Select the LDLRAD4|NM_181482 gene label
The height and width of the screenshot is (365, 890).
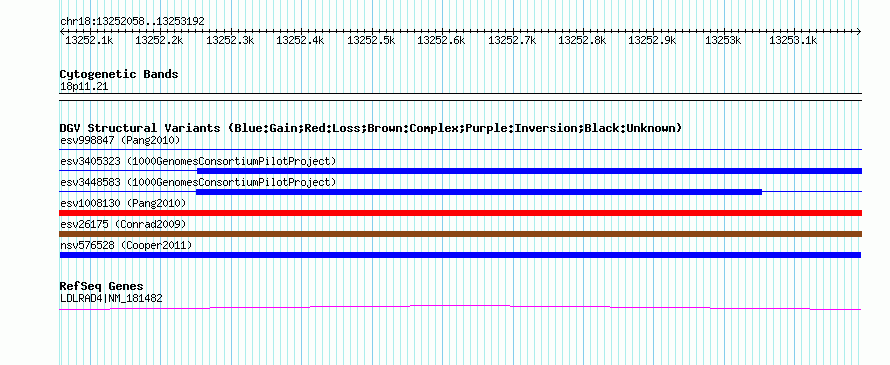(x=111, y=297)
